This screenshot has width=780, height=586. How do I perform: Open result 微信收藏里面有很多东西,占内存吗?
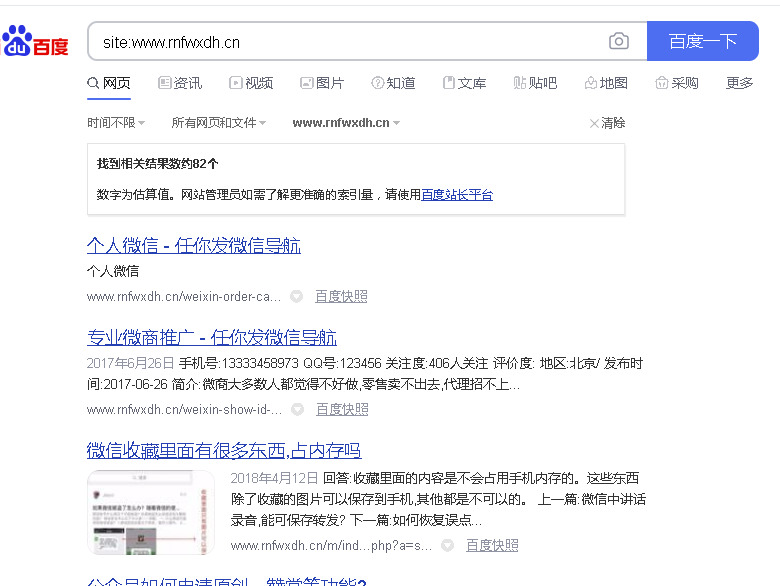224,451
